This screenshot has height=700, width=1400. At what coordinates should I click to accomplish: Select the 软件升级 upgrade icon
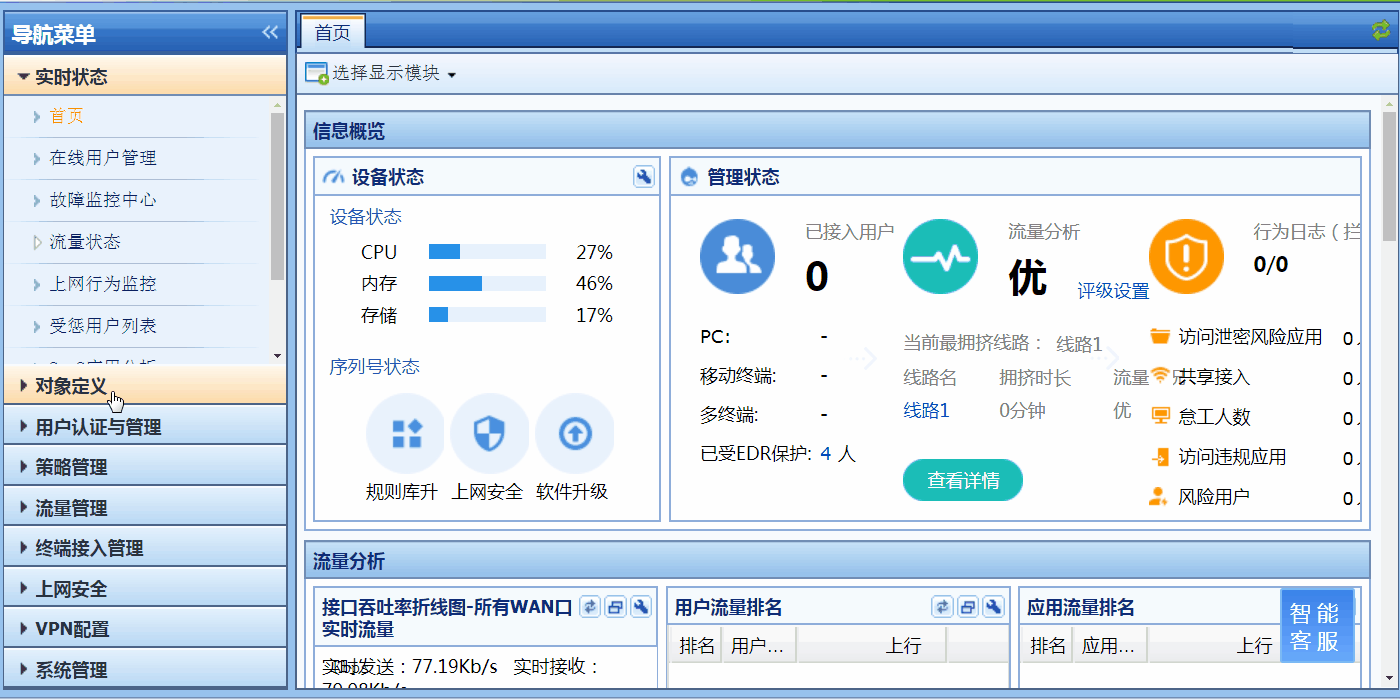(x=574, y=433)
